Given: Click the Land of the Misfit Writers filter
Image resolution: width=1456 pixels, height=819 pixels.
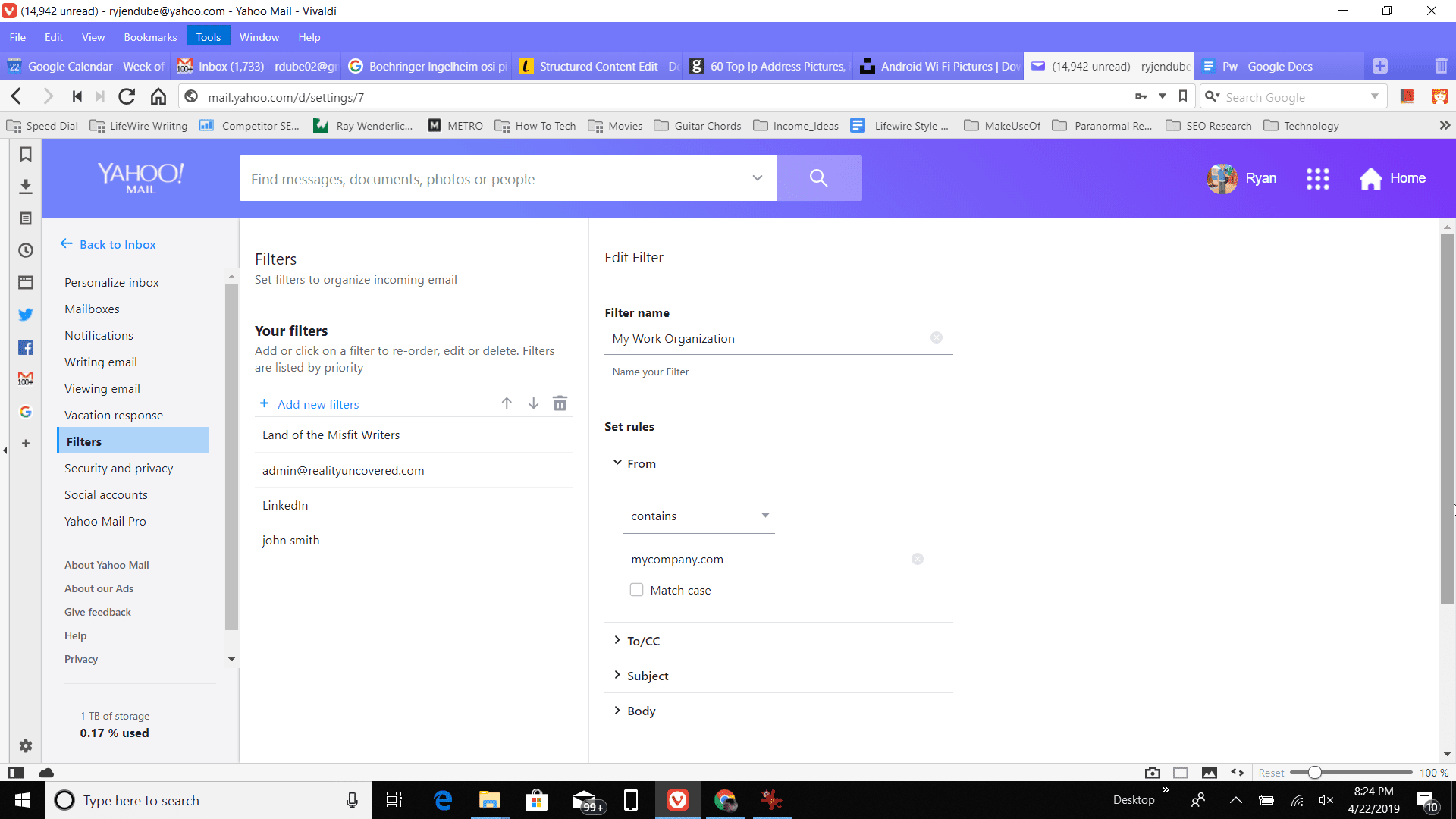Looking at the screenshot, I should (329, 434).
